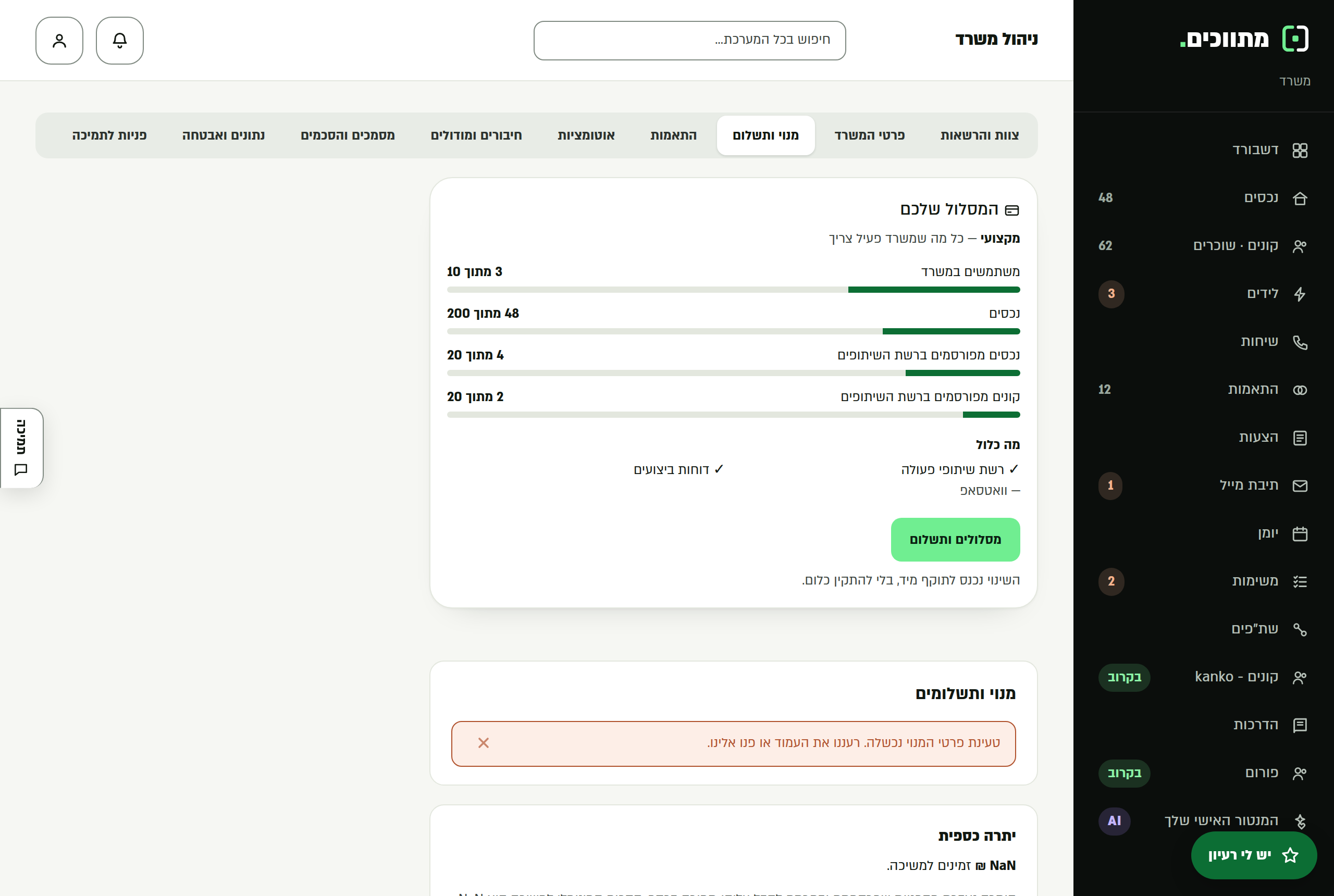Dismiss the subscription load error banner
The width and height of the screenshot is (1334, 896).
point(484,743)
